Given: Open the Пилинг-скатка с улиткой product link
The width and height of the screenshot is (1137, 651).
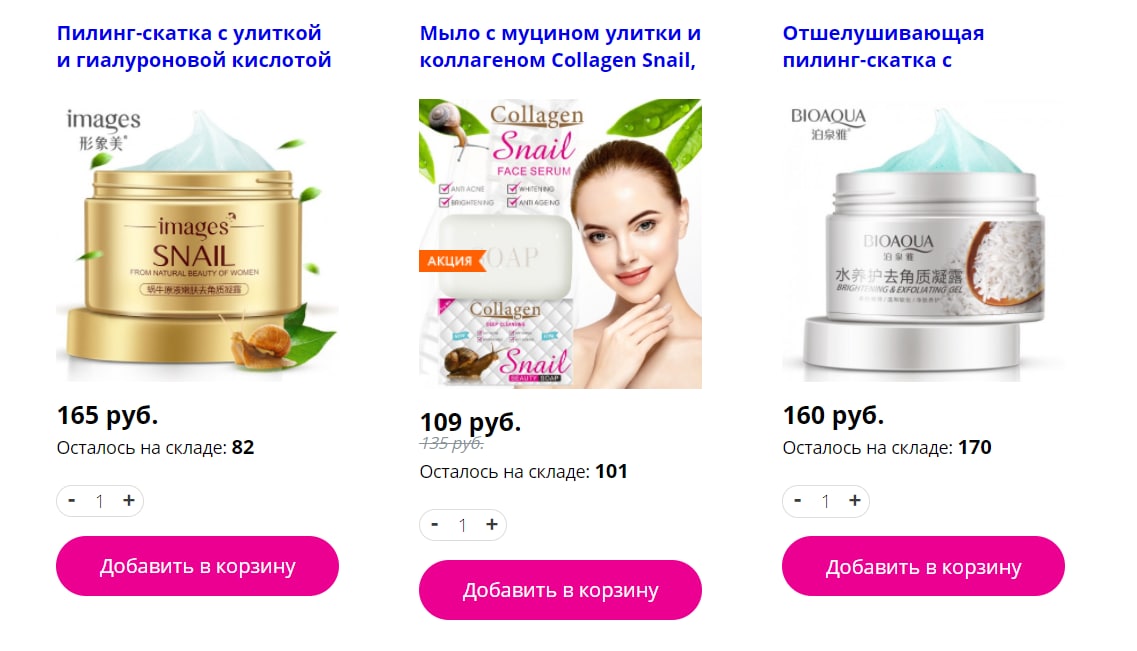Looking at the screenshot, I should 194,46.
